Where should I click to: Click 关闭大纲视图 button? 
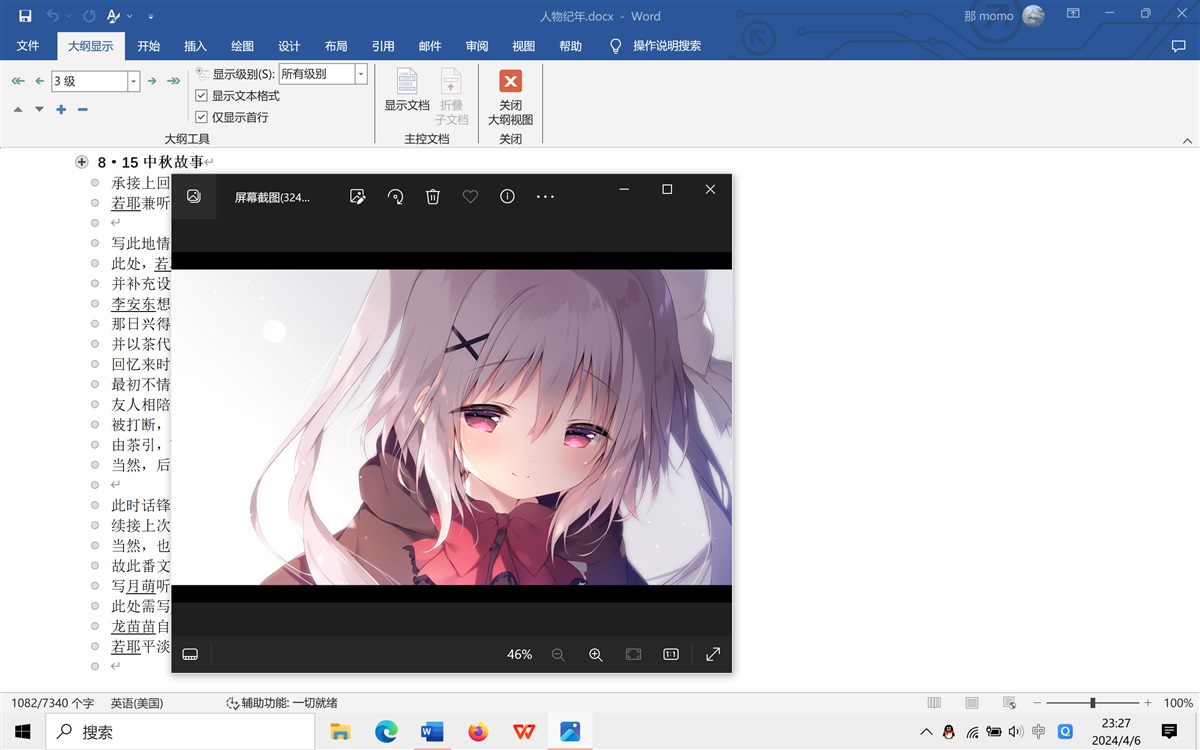click(x=510, y=97)
